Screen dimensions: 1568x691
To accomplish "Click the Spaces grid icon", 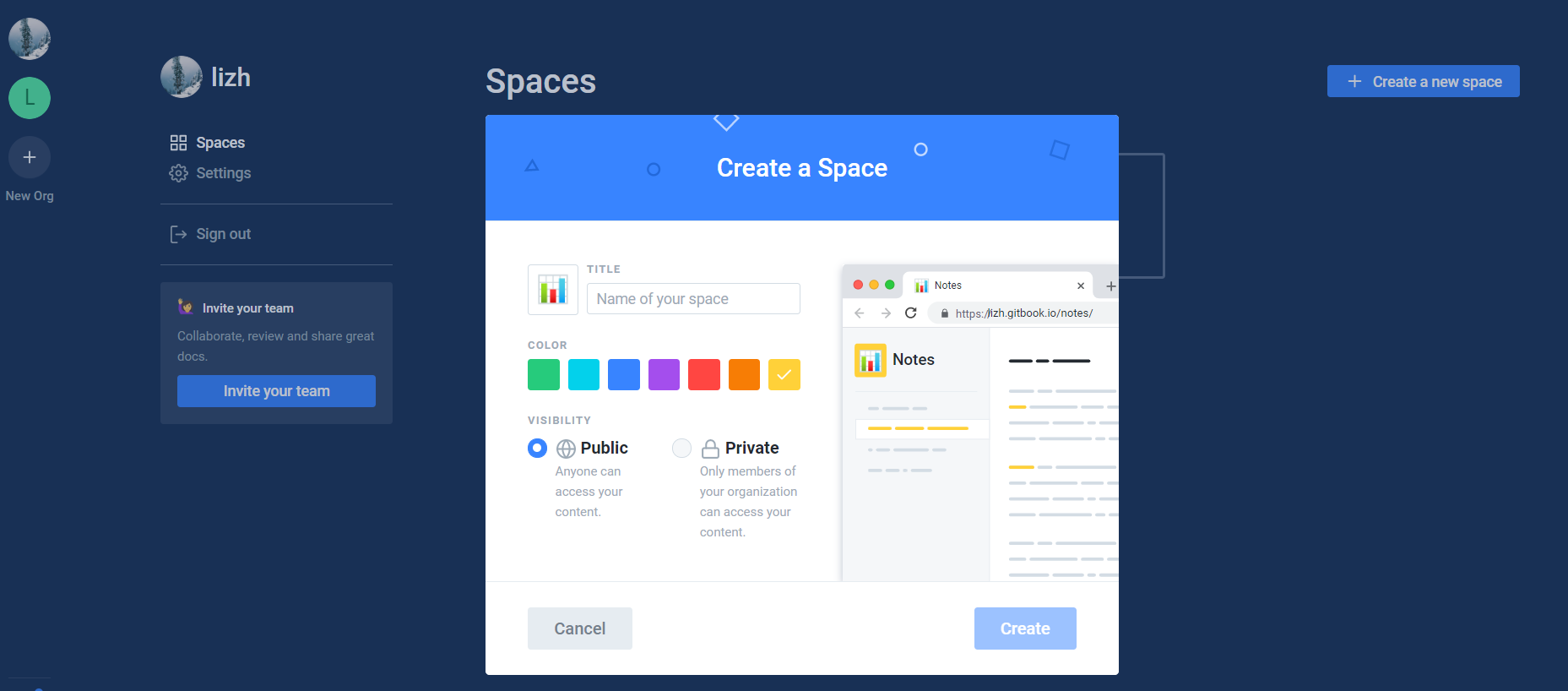I will pos(178,143).
